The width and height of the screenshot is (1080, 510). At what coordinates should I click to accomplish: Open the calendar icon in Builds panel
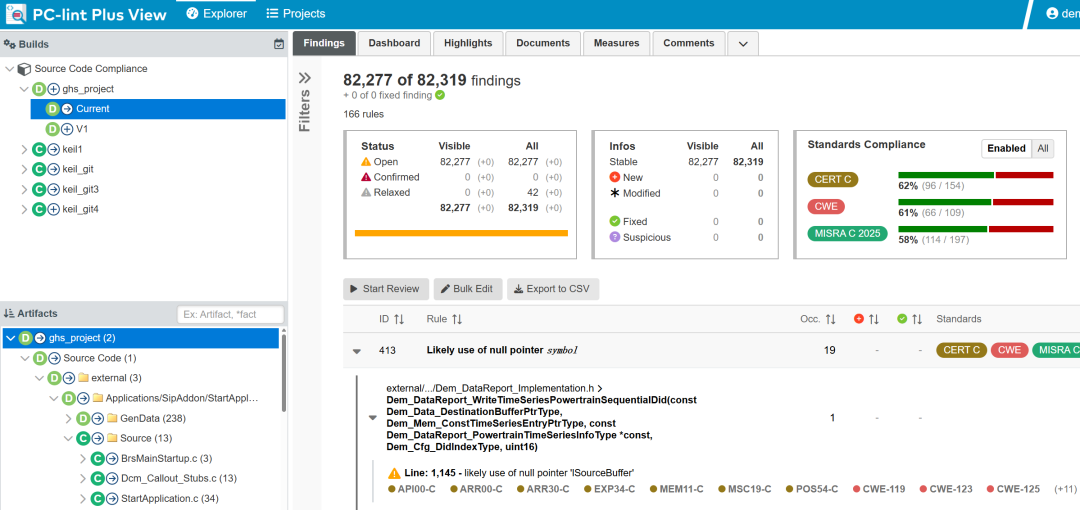pos(278,44)
